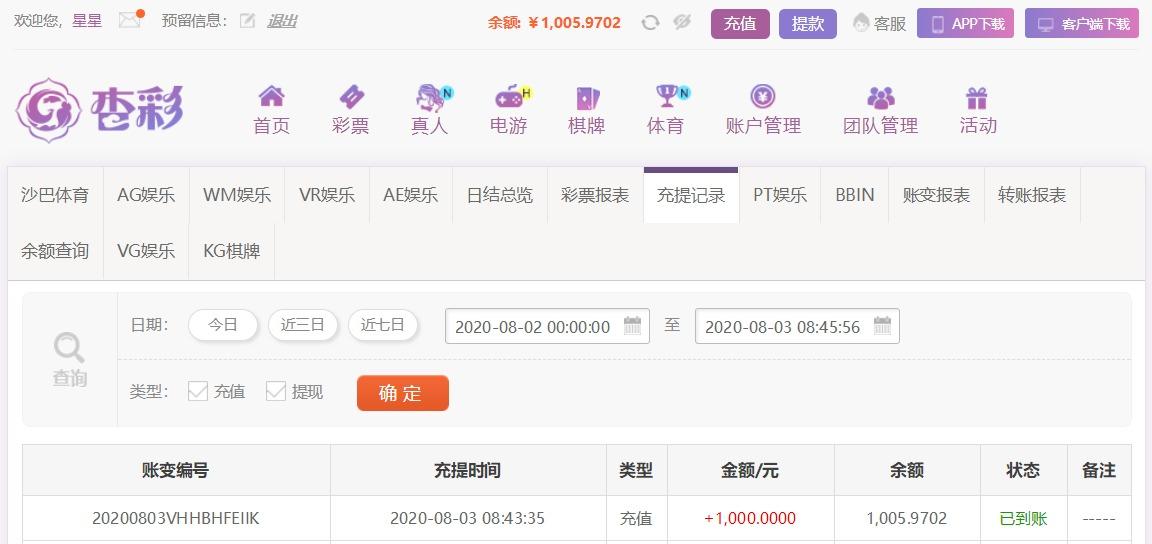This screenshot has width=1152, height=544.
Task: Switch to the 账变报表 tab
Action: tap(936, 195)
